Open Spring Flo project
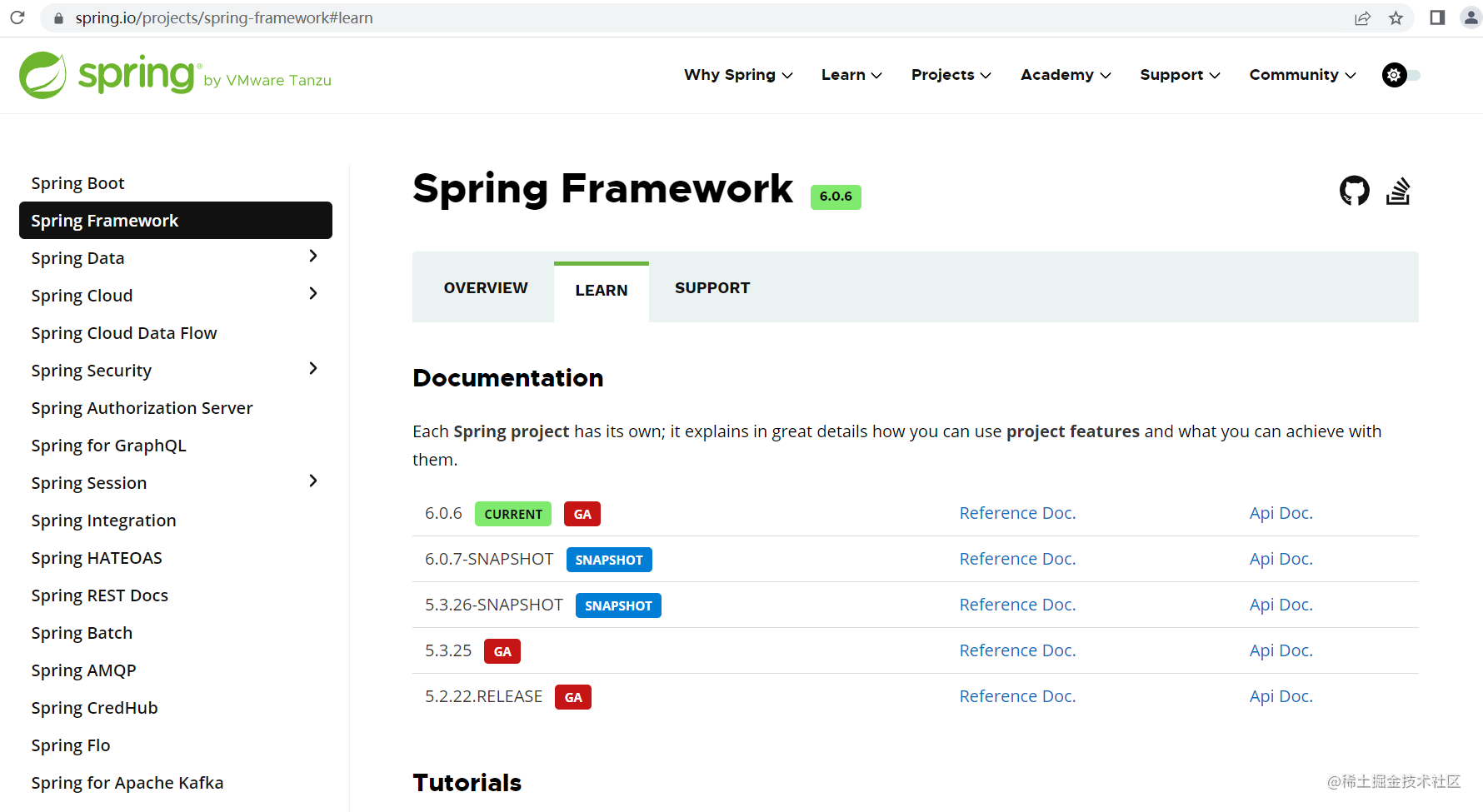This screenshot has width=1483, height=812. pos(70,745)
